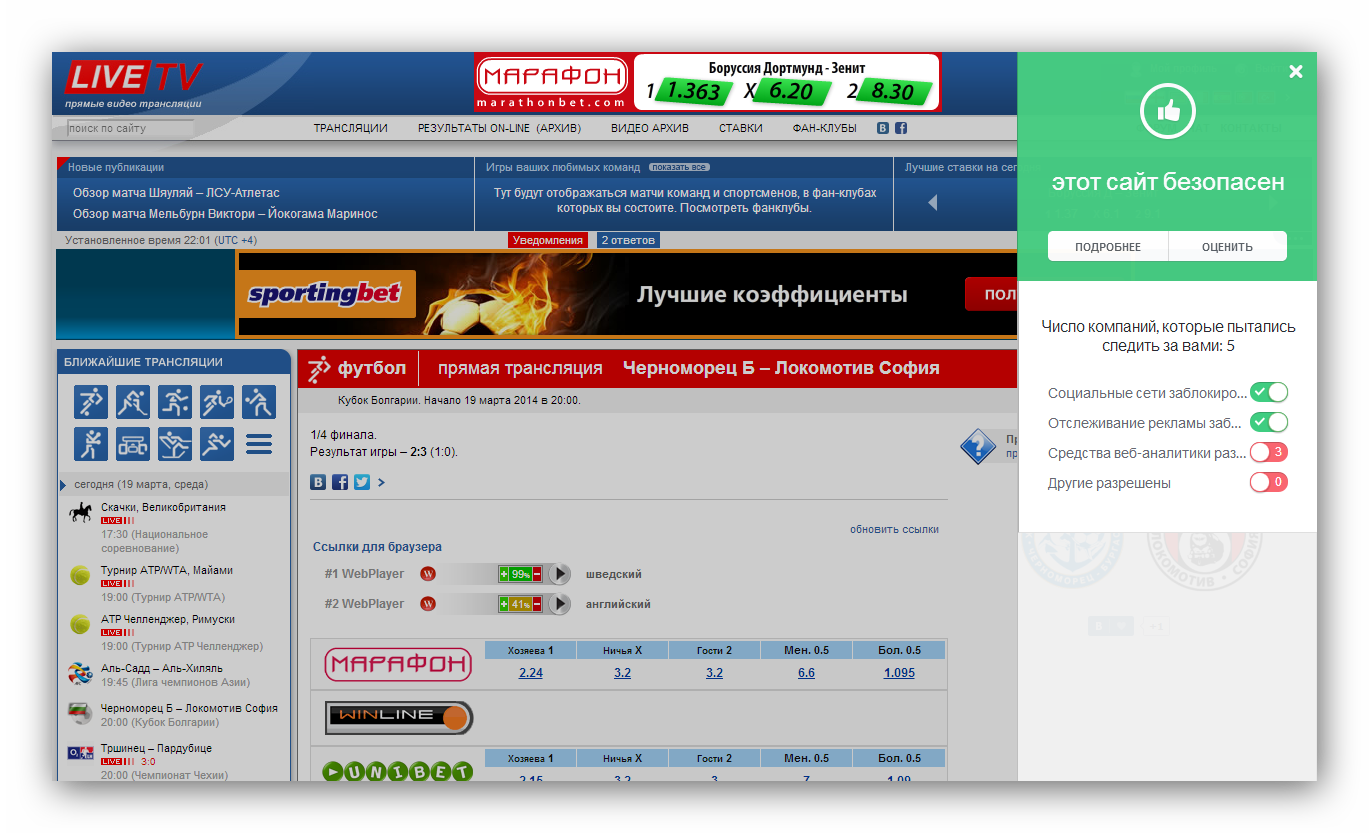Click the blue question mark help icon
The width and height of the screenshot is (1369, 833).
tap(978, 446)
